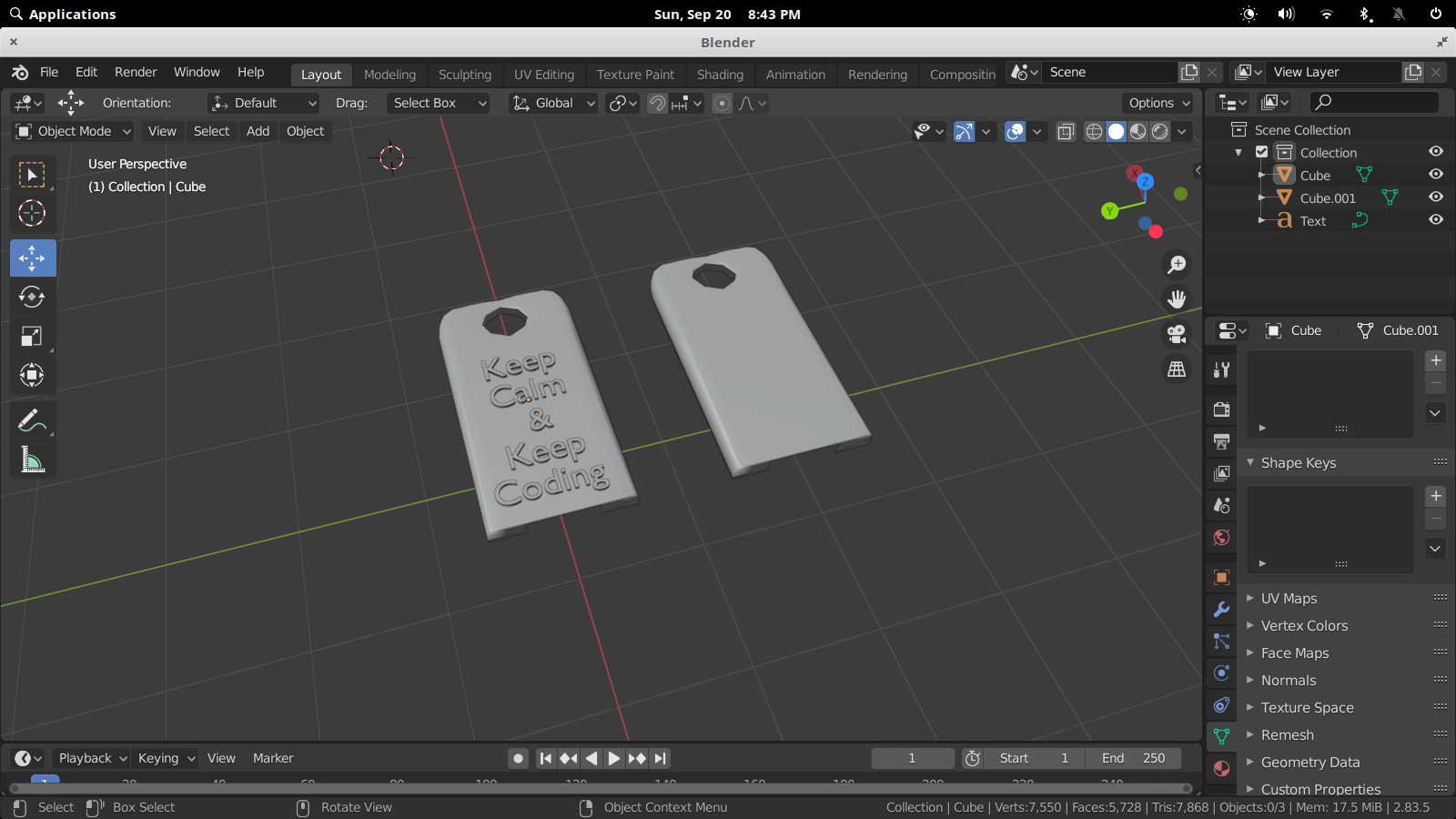The height and width of the screenshot is (819, 1456).
Task: Toggle X-ray viewport mode
Action: click(1066, 131)
